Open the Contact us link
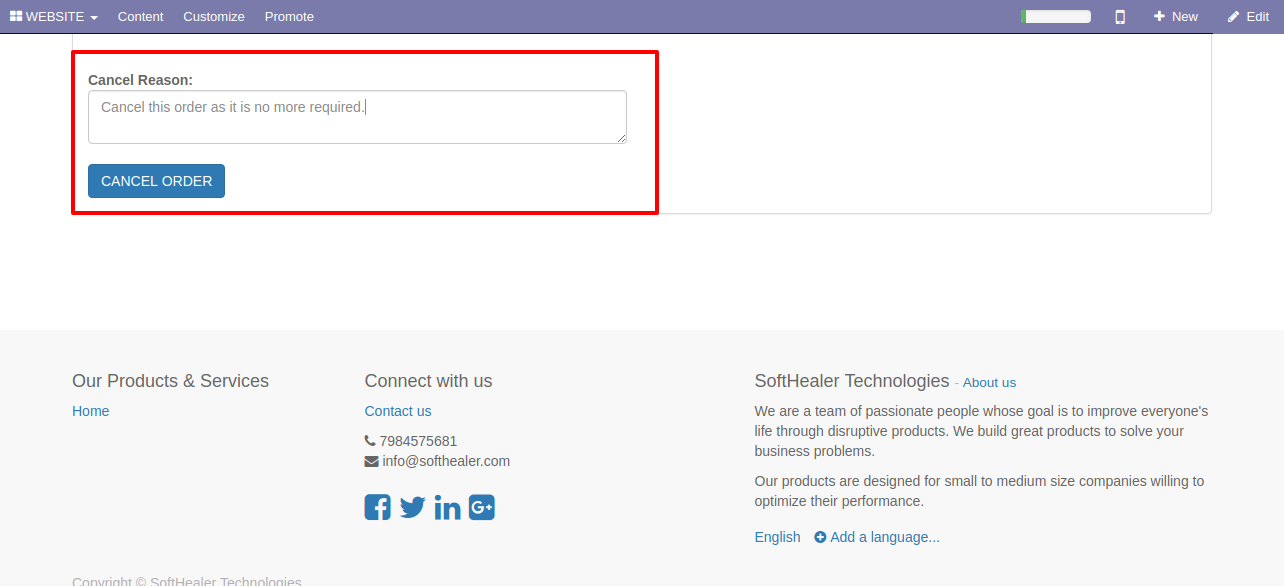Screen dimensions: 1284x586 (398, 411)
